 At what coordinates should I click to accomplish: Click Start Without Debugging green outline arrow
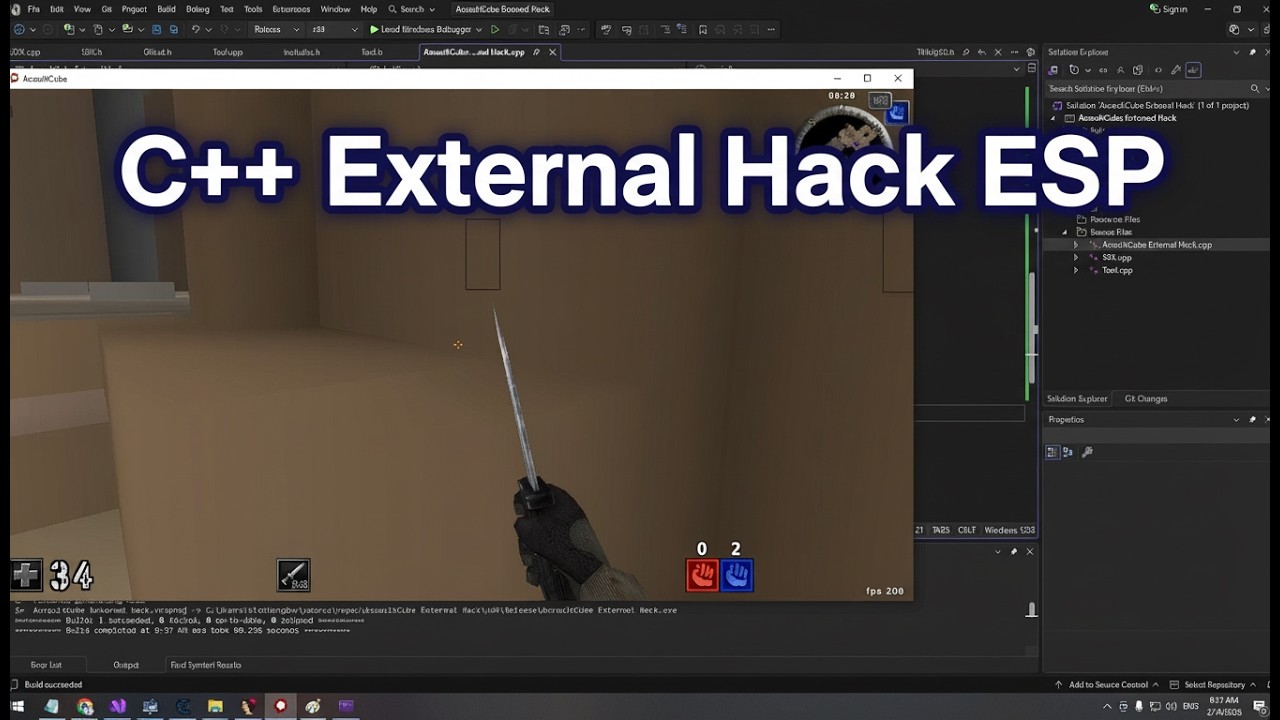coord(494,29)
